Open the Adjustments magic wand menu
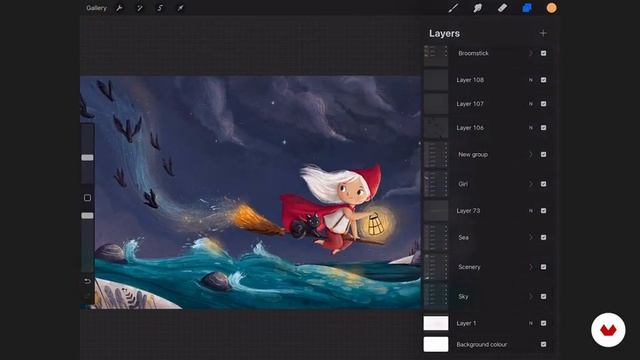The width and height of the screenshot is (640, 360). (x=140, y=8)
